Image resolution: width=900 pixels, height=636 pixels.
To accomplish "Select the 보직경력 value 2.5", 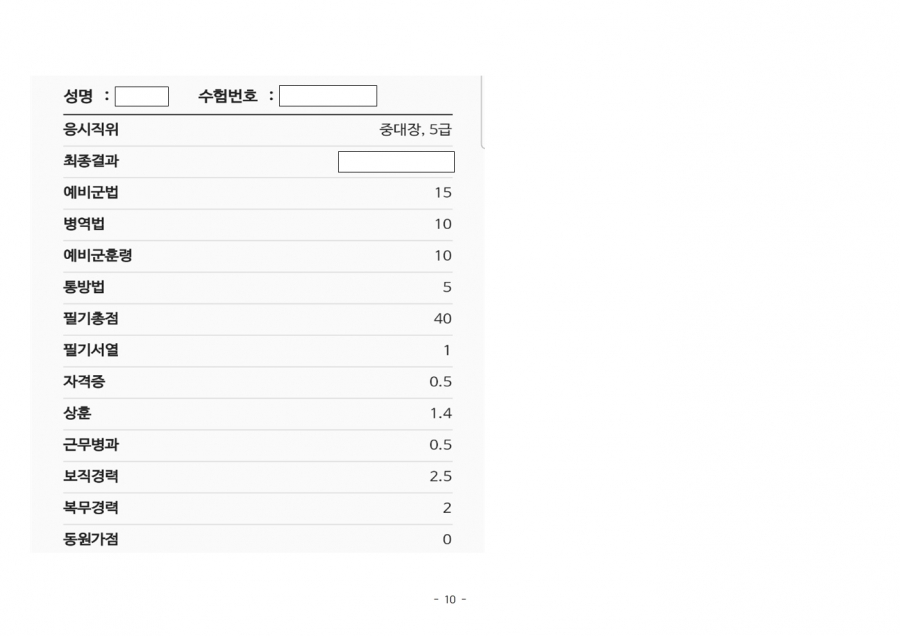I will pos(441,477).
